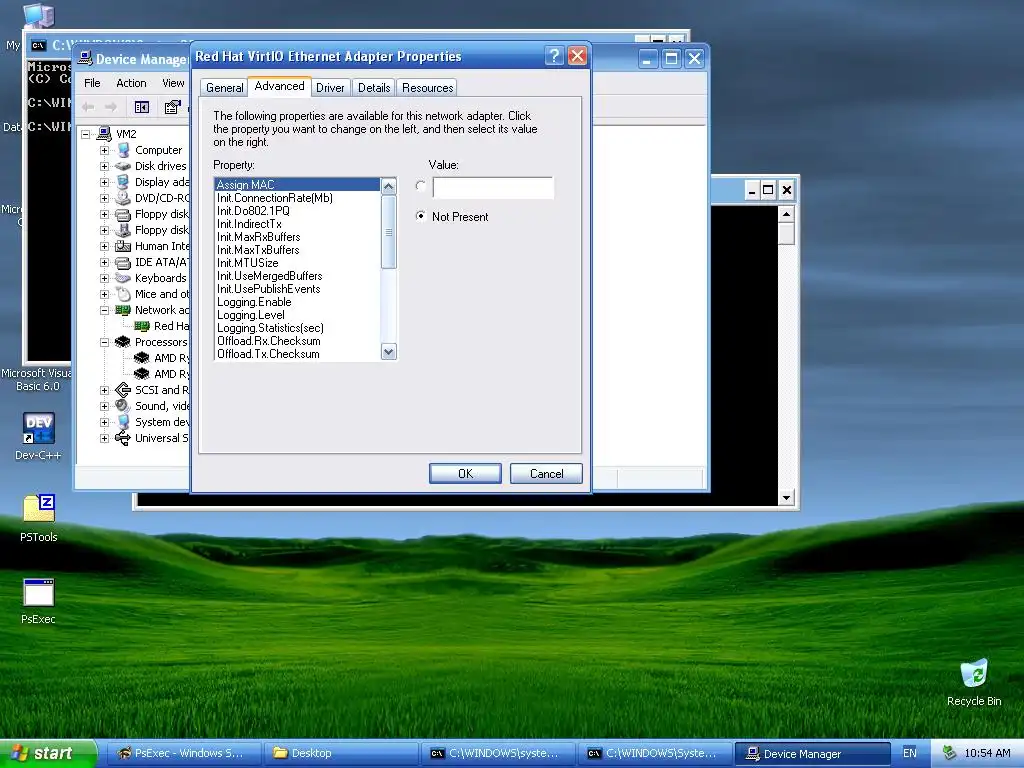Click the EN language indicator
Image resolution: width=1024 pixels, height=768 pixels.
tap(909, 753)
